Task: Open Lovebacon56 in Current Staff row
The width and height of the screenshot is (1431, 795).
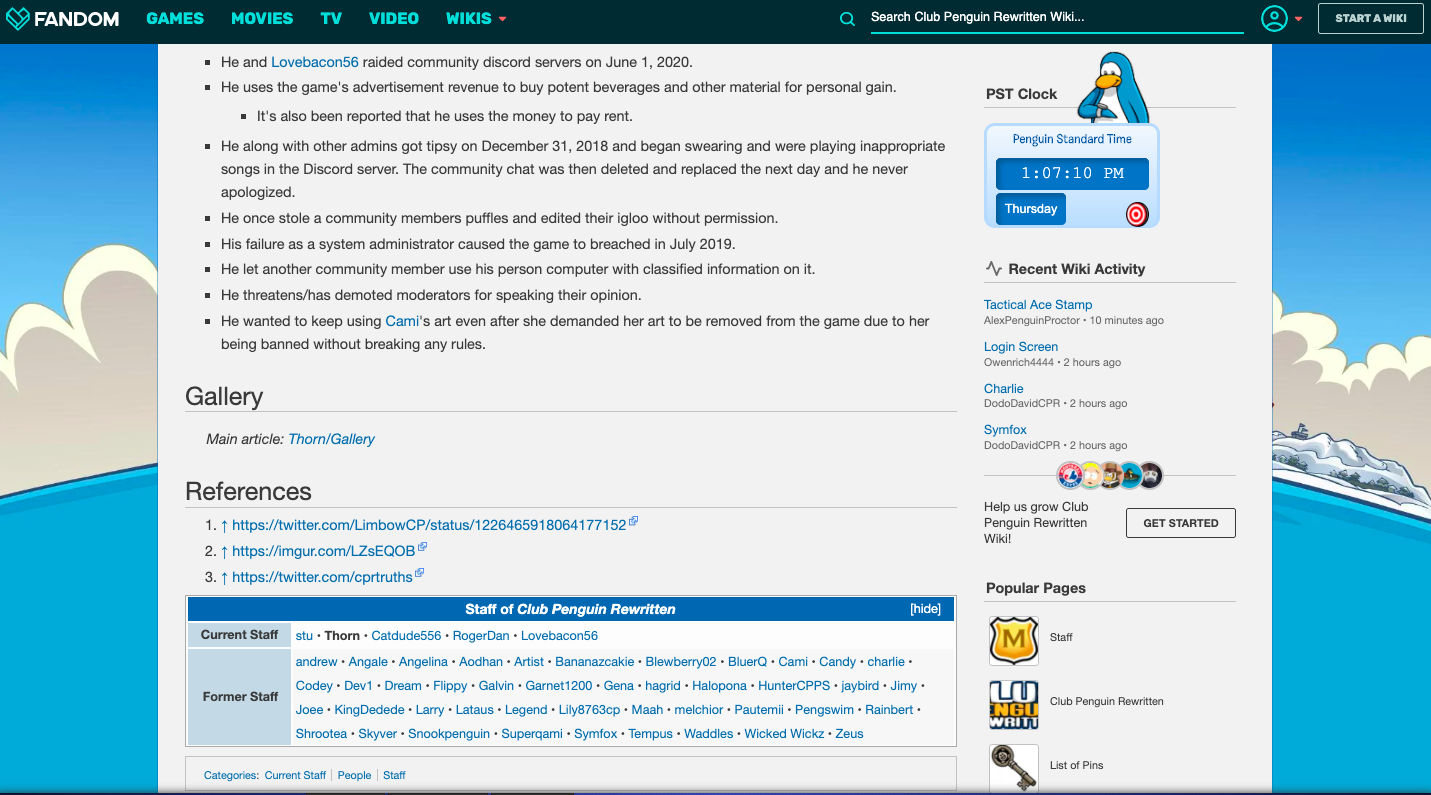Action: 559,636
